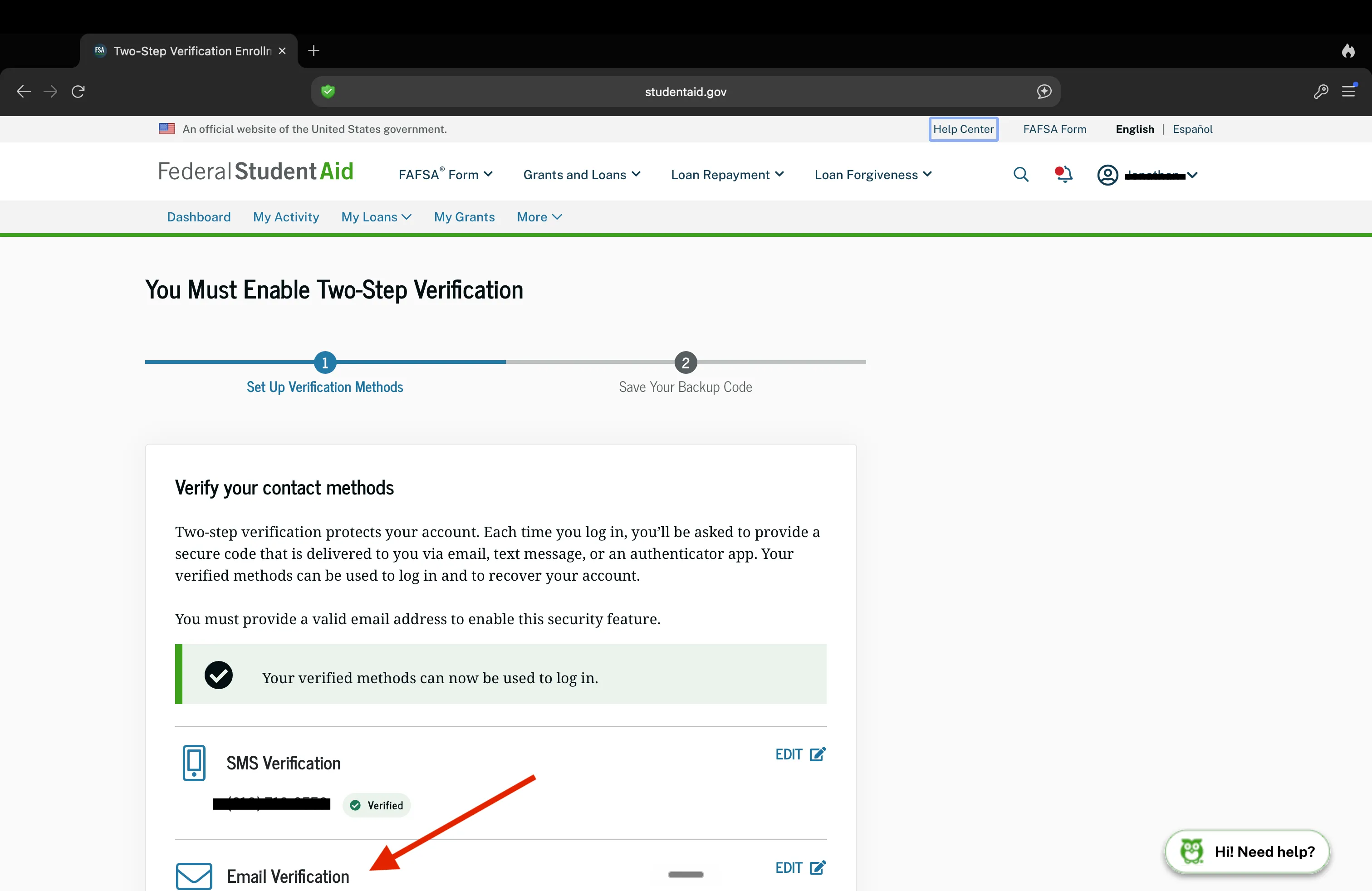Screen dimensions: 1372x891
Task: Open the My Grants tab
Action: pos(464,217)
